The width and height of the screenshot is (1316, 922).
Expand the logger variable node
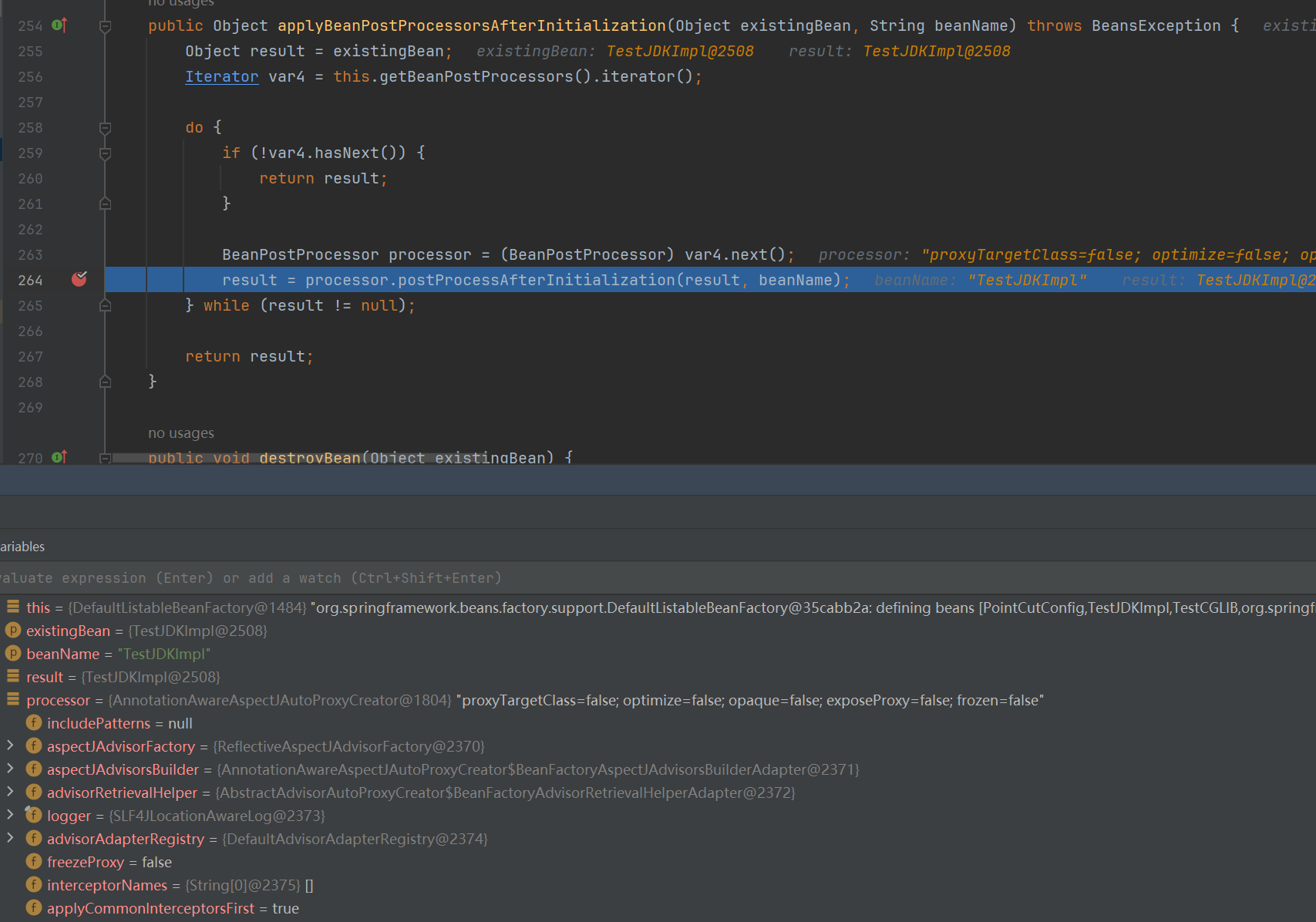tap(10, 815)
